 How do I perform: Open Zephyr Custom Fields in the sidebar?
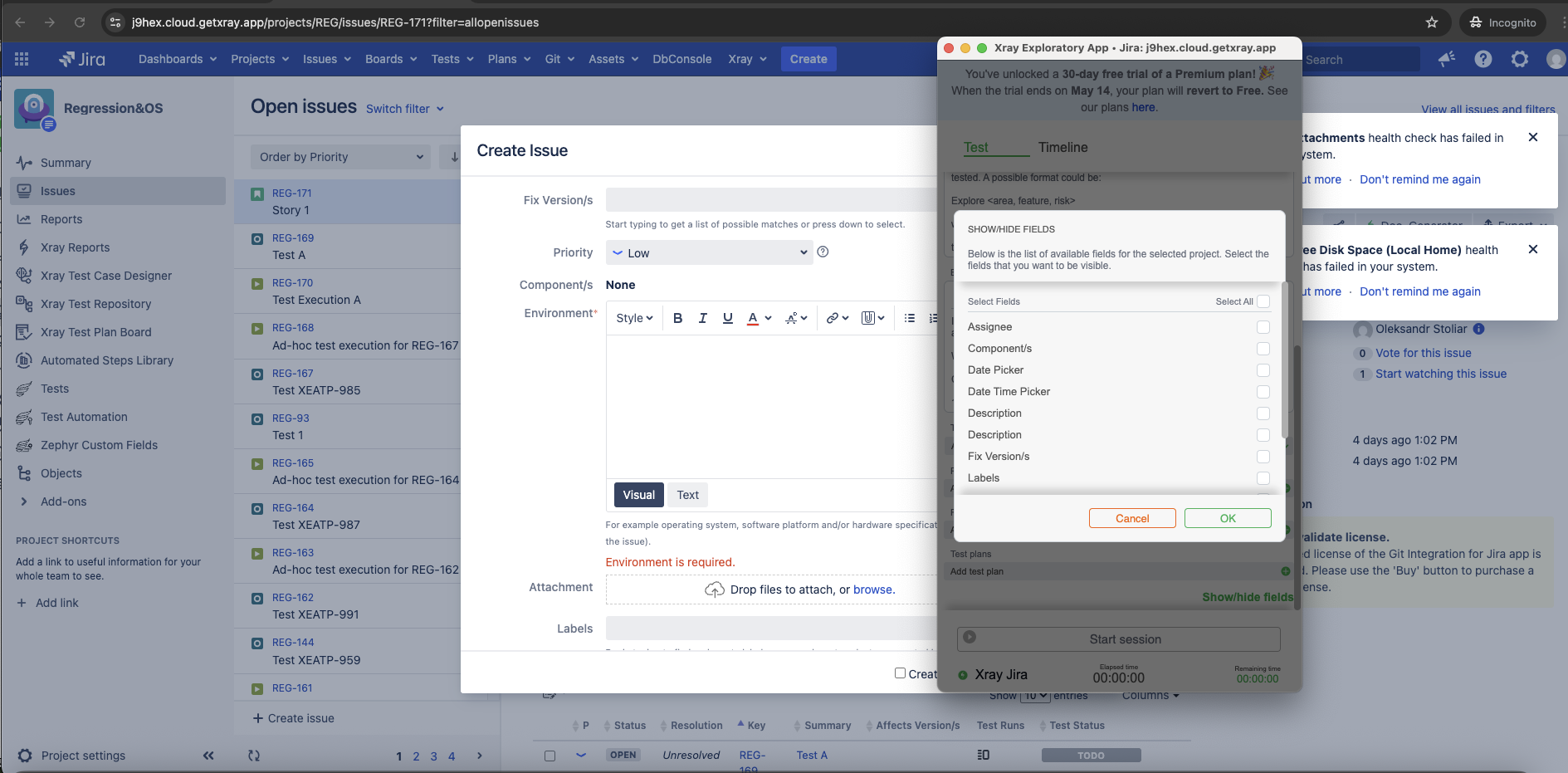(99, 445)
